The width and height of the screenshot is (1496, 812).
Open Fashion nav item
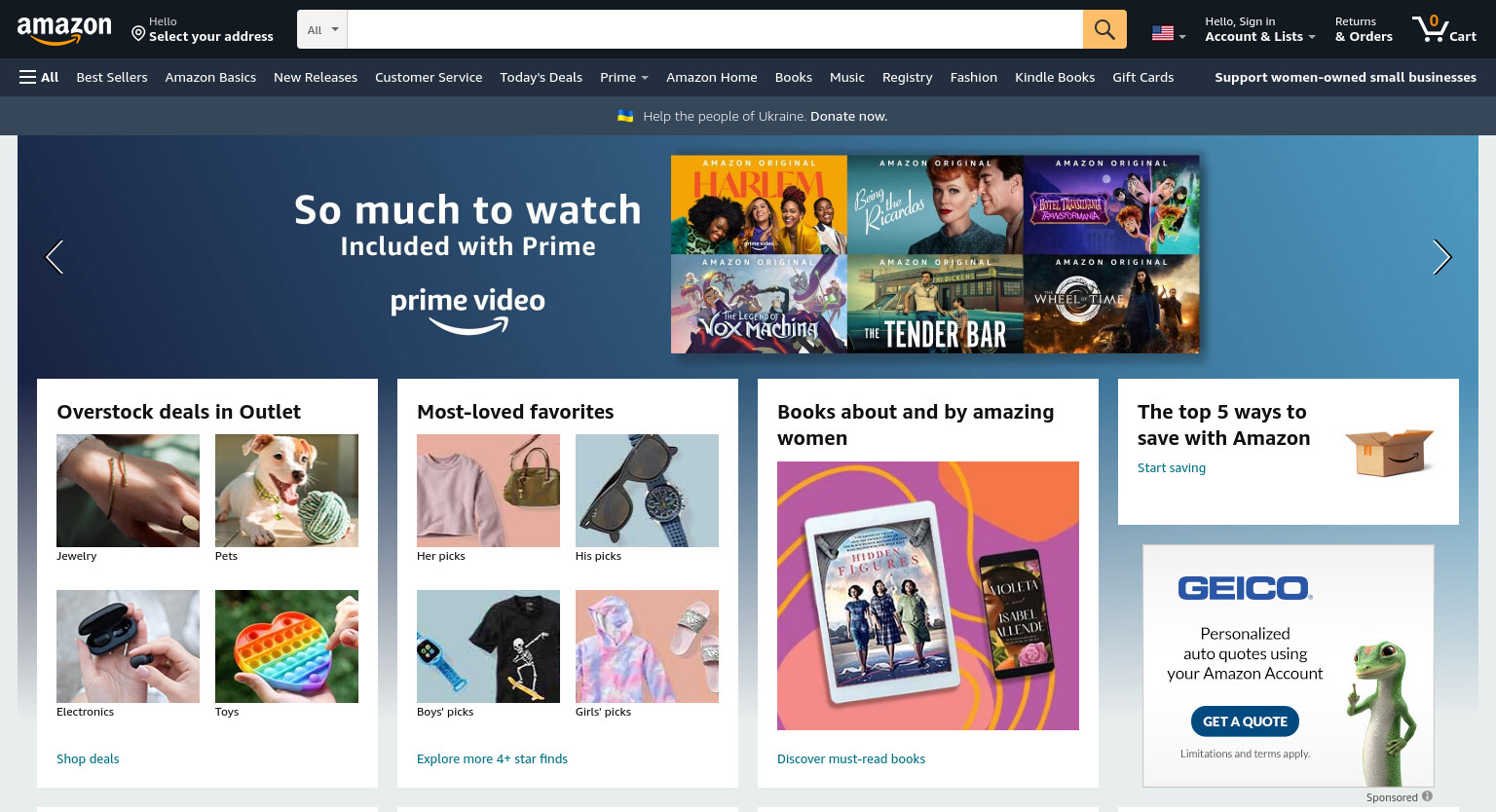(x=974, y=77)
